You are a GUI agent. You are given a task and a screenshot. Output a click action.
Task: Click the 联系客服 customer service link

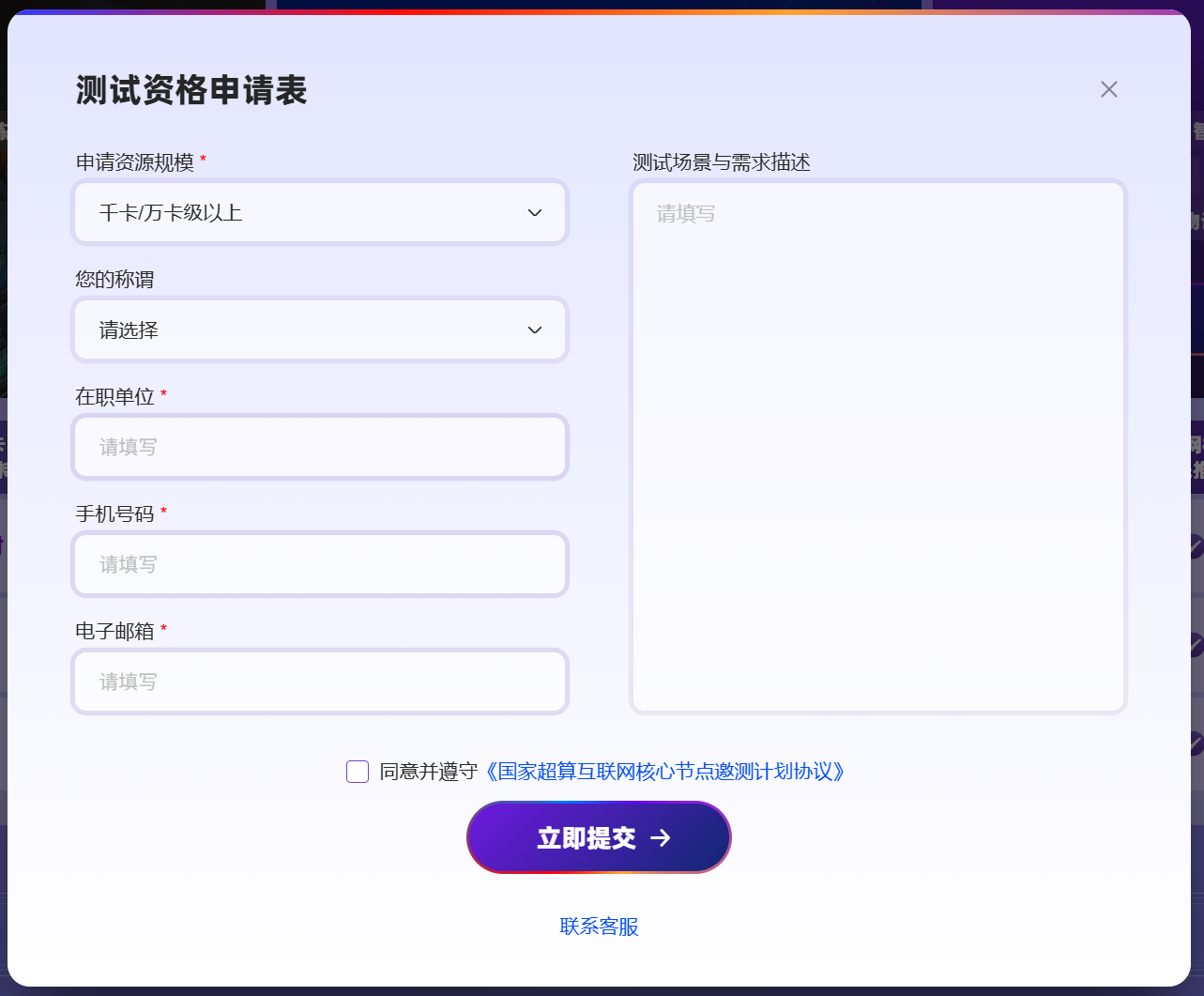pyautogui.click(x=598, y=927)
